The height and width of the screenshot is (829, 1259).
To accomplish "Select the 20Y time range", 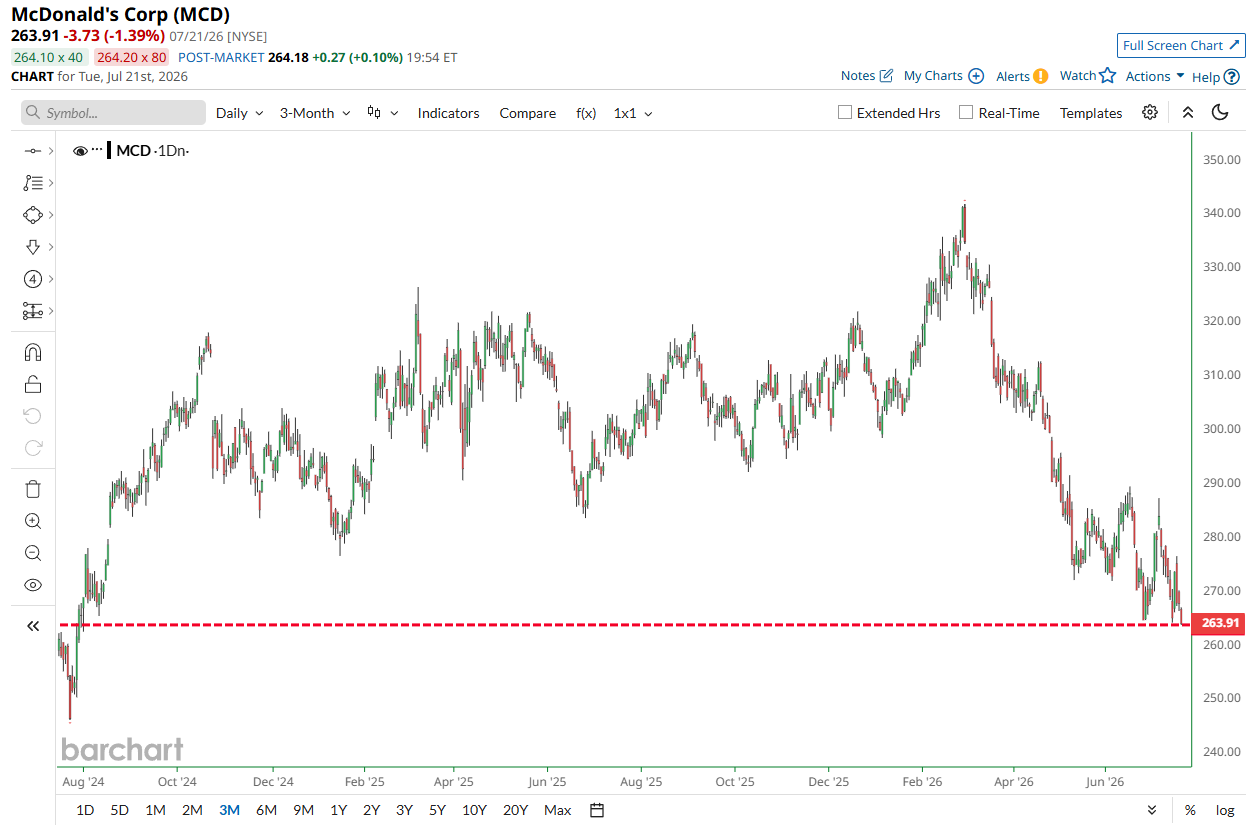I will coord(515,810).
